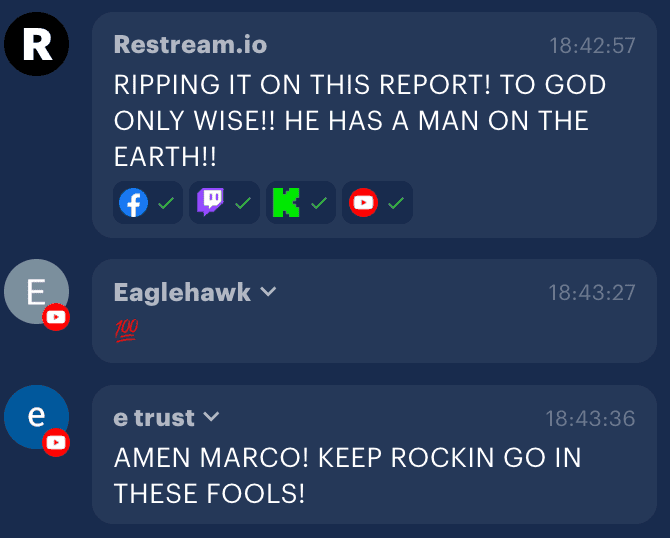
Task: Click the e trust username
Action: (154, 417)
